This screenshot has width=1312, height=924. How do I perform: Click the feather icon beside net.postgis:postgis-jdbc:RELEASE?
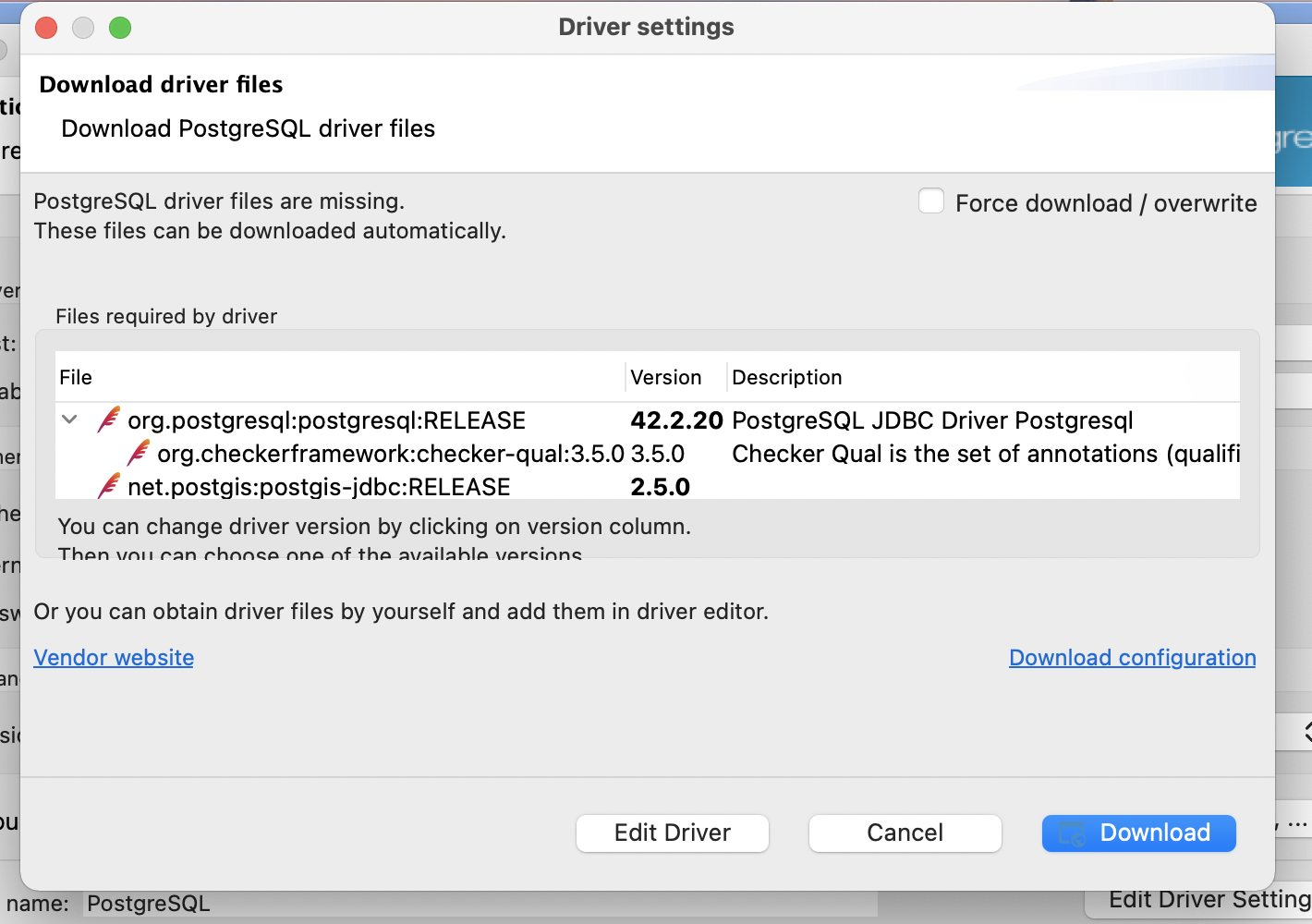coord(109,486)
